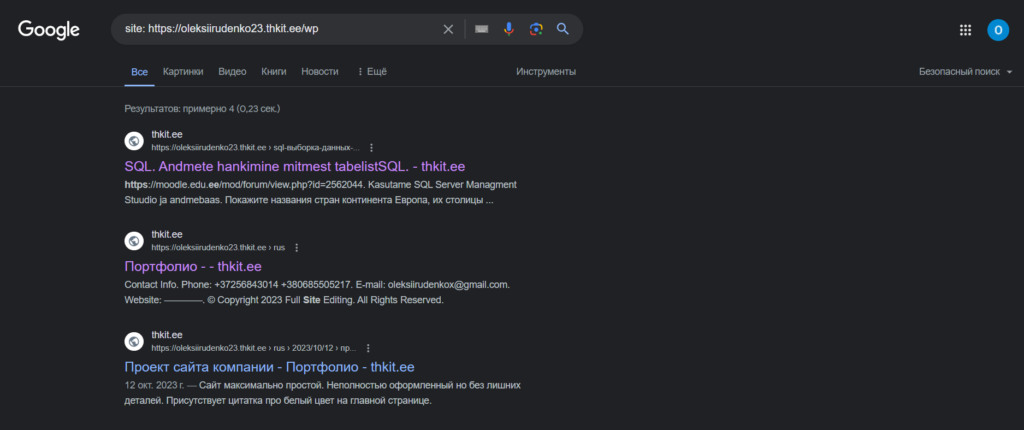
Task: Click thkit.ee site name of Портфолио result
Action: point(167,234)
